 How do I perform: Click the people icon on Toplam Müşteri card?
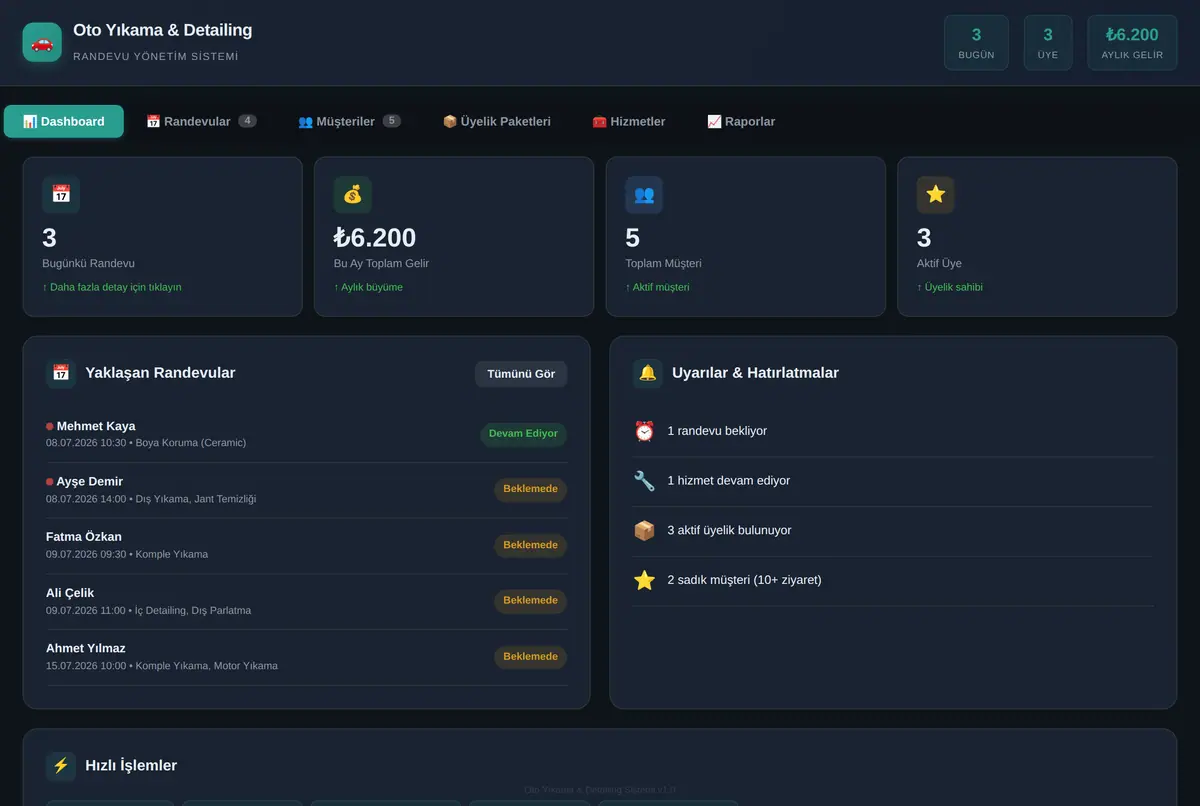pos(644,195)
